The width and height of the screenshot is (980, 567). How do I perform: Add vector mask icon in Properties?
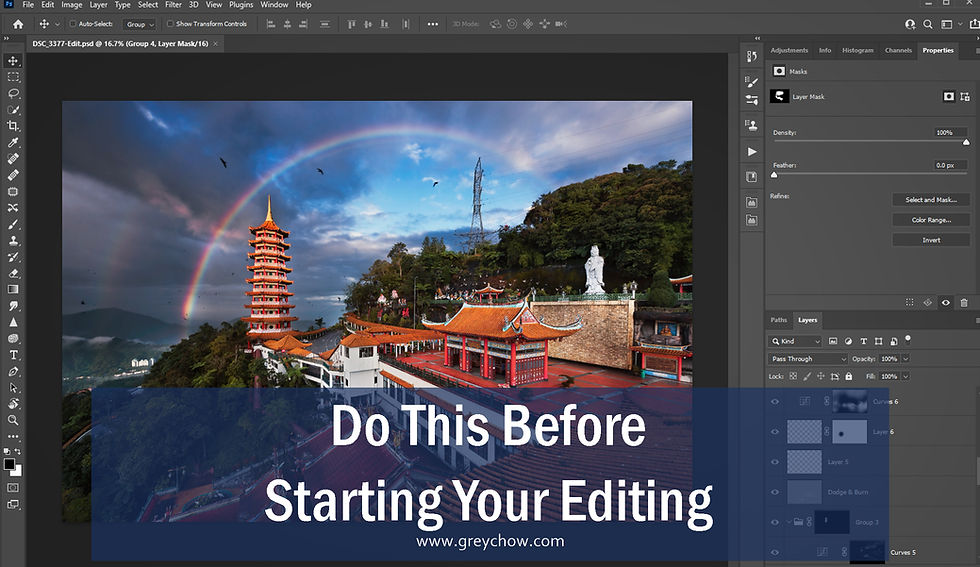[965, 96]
